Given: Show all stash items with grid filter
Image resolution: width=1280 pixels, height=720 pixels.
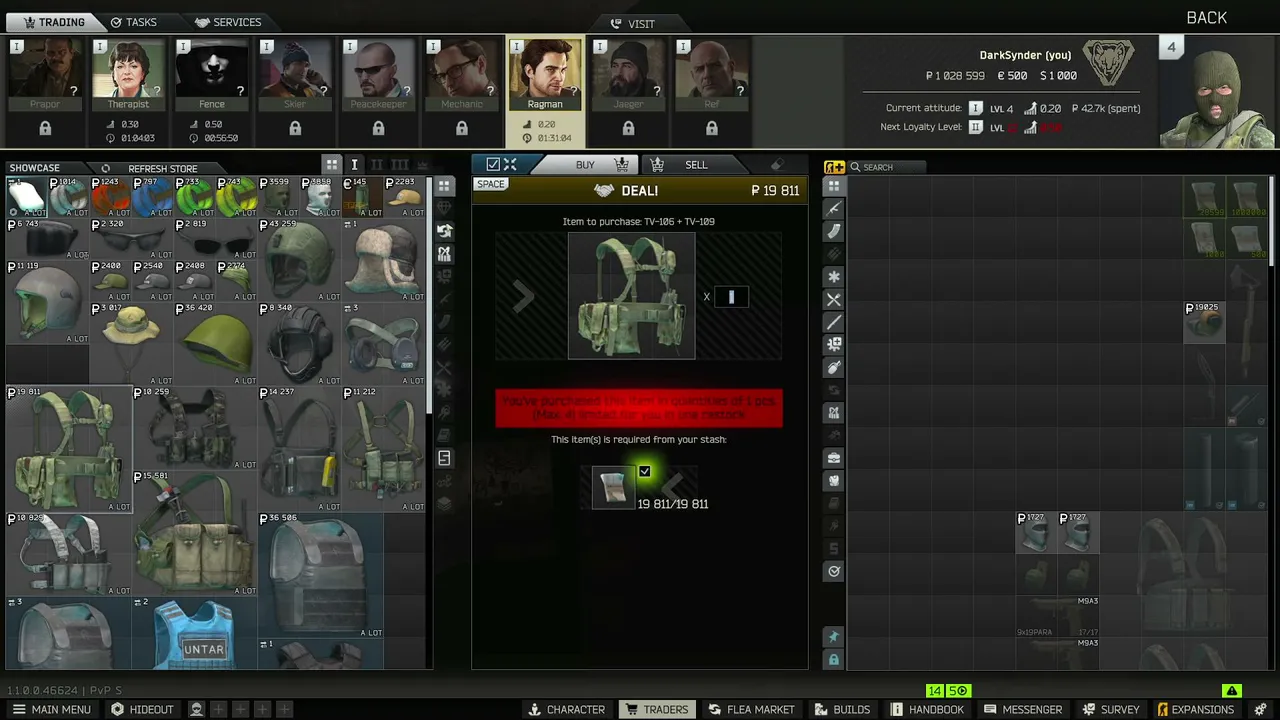Looking at the screenshot, I should coord(834,186).
